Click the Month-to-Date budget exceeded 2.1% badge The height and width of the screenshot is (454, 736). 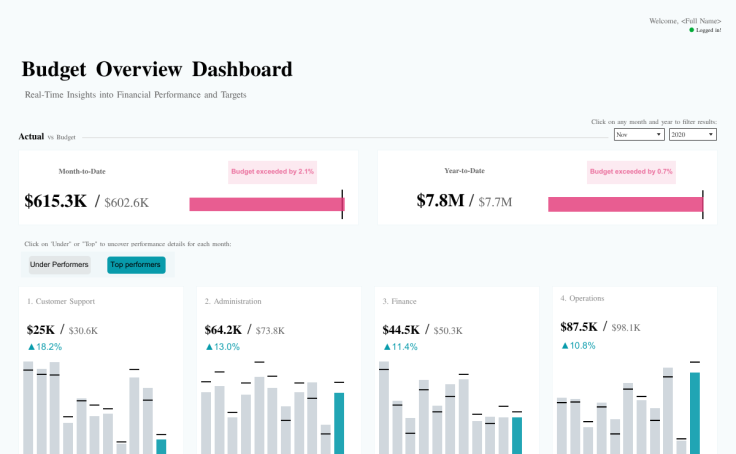(x=273, y=172)
